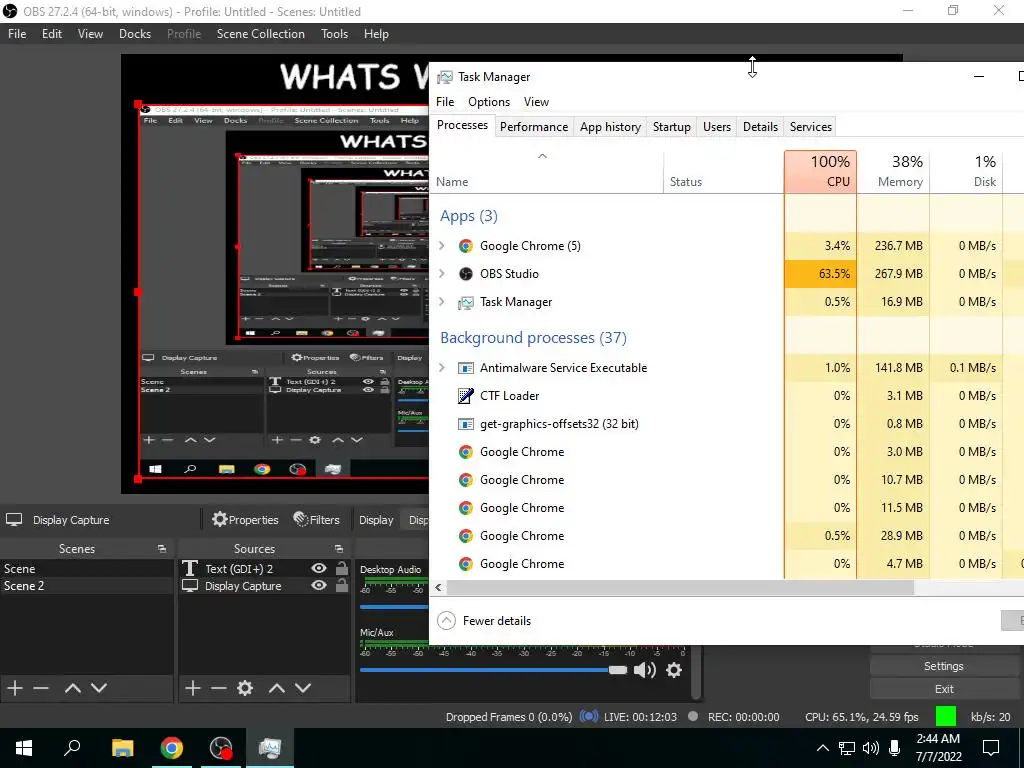The image size is (1024, 768).
Task: Toggle visibility of Display Capture source
Action: point(319,585)
